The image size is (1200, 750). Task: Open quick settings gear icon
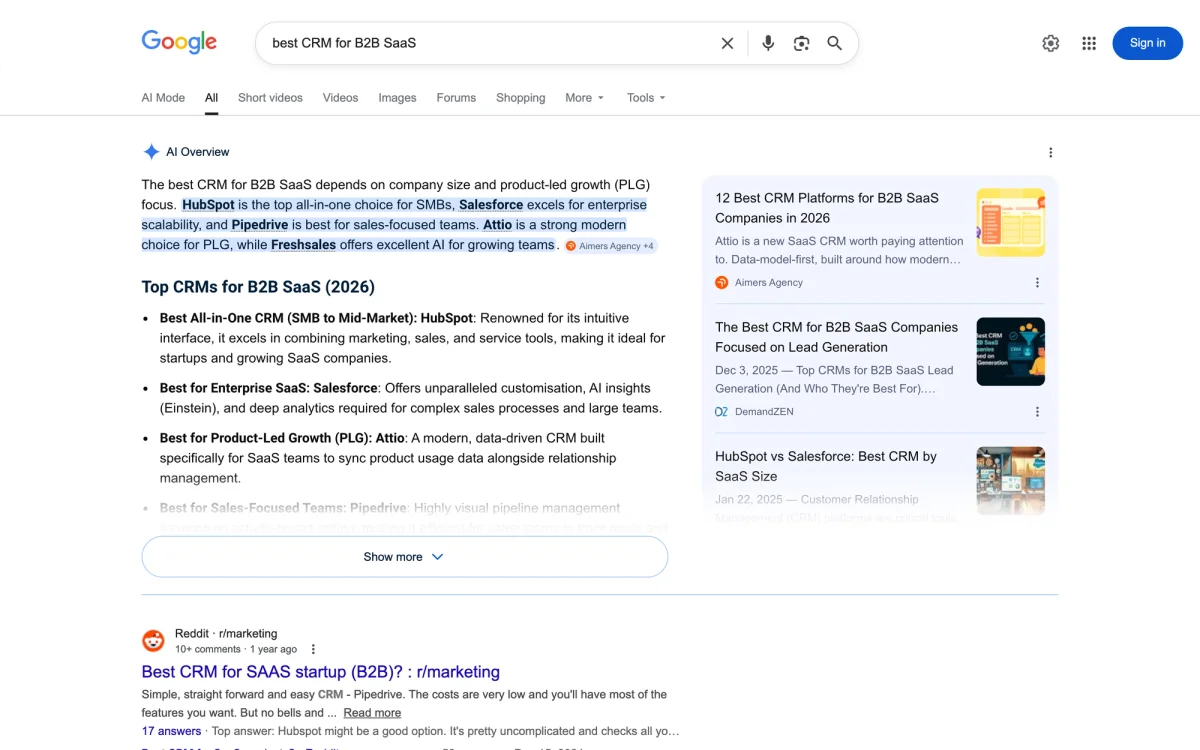pos(1050,43)
